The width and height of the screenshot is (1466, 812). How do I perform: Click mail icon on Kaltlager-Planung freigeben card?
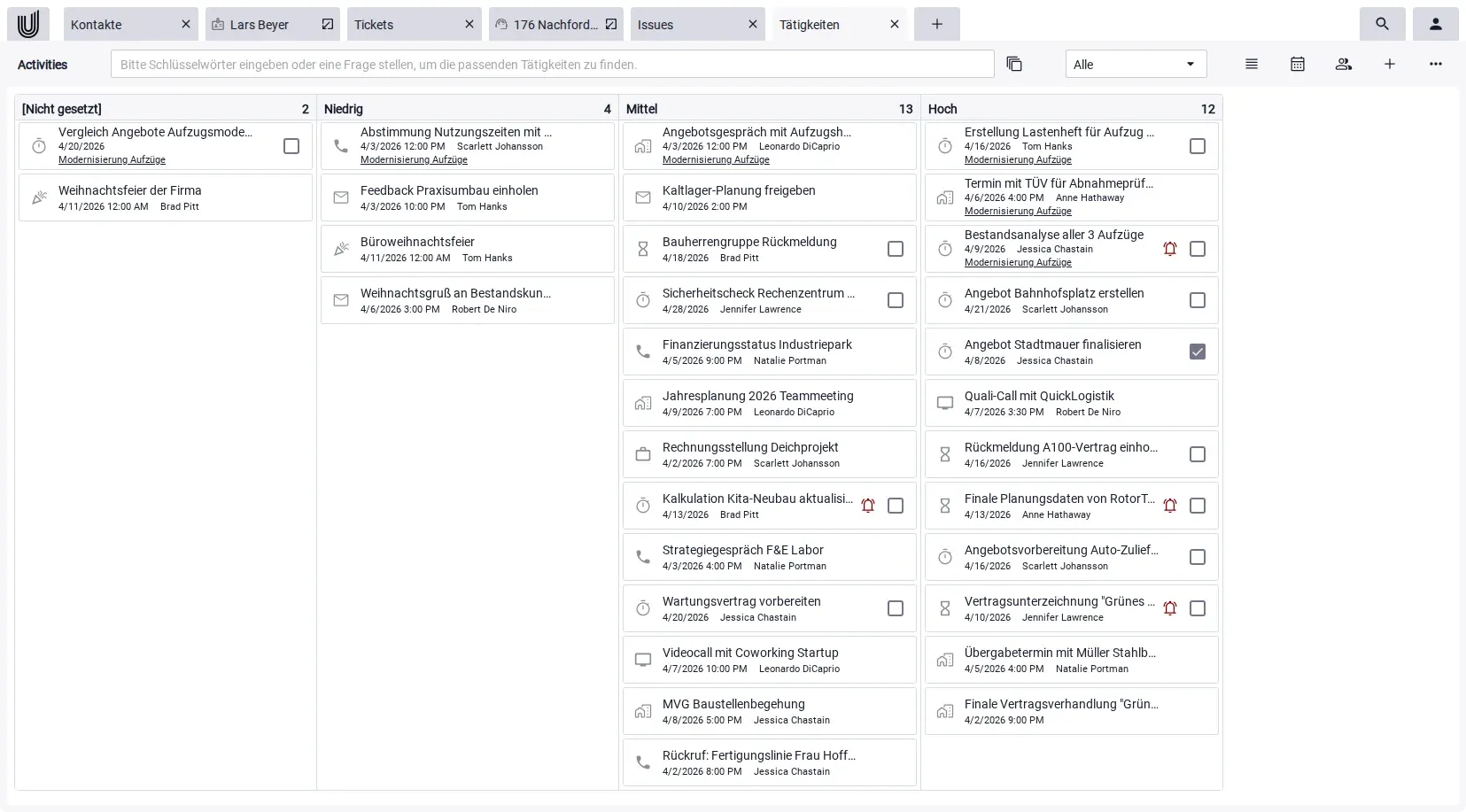(x=643, y=197)
